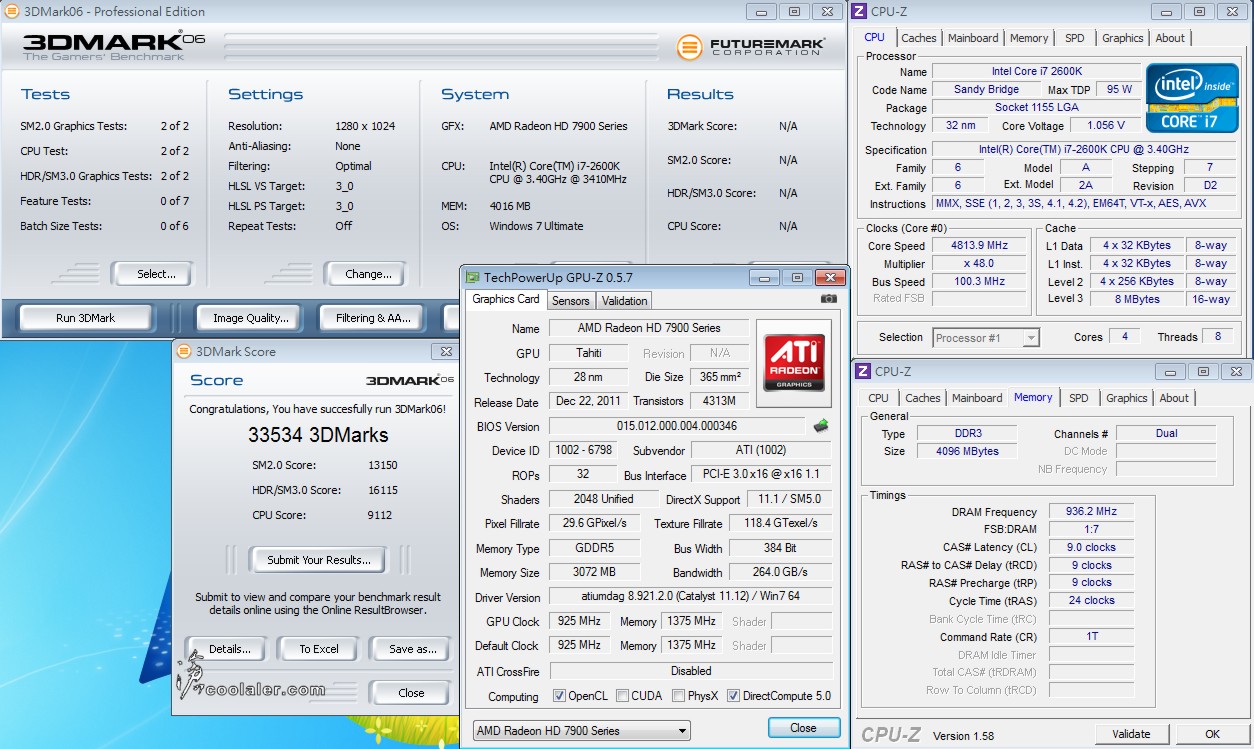Click the Run 3DMark button
The height and width of the screenshot is (749, 1254).
[85, 318]
